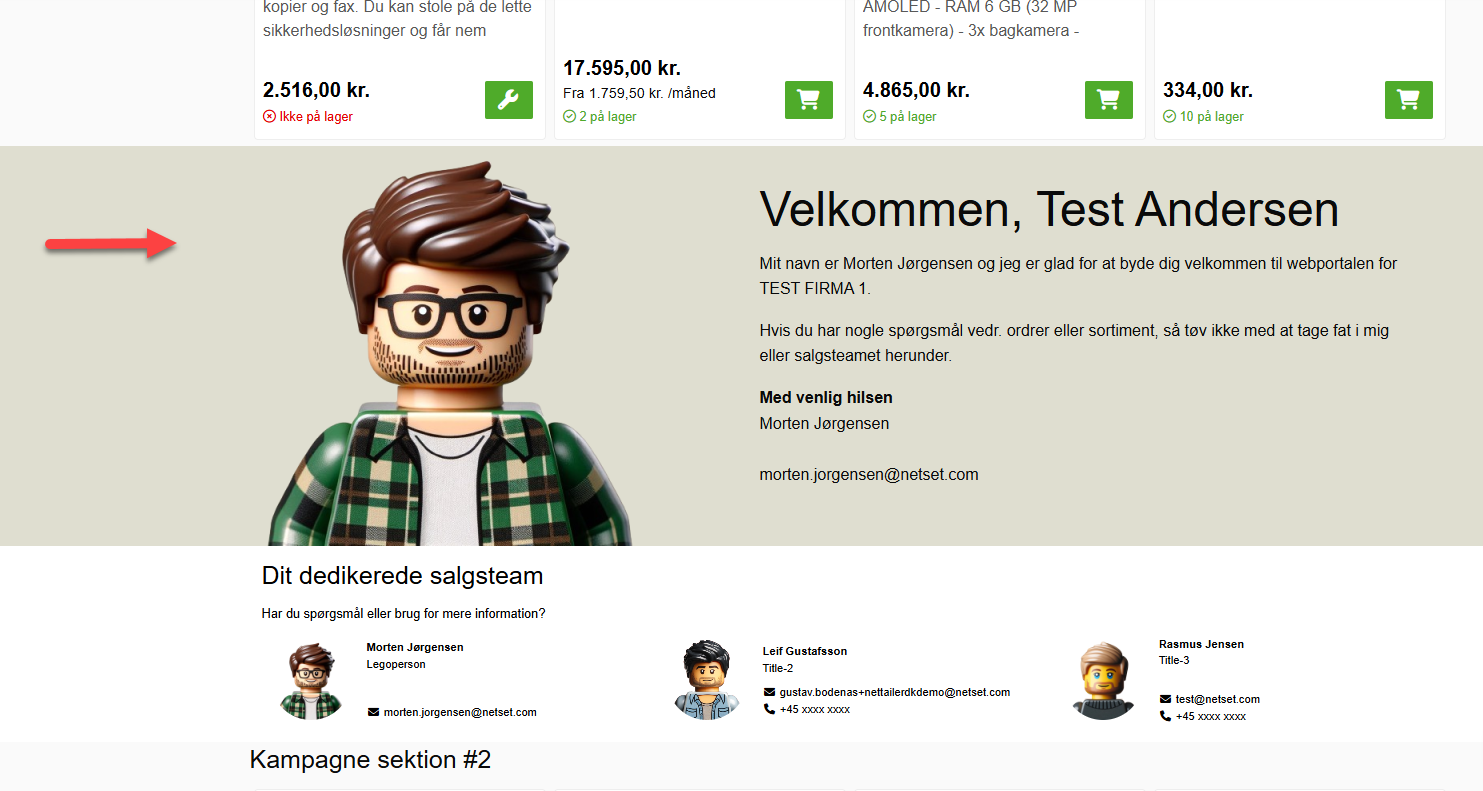This screenshot has width=1483, height=791.
Task: Open Rasmus Jensen's avatar thumbnail
Action: pos(1103,680)
